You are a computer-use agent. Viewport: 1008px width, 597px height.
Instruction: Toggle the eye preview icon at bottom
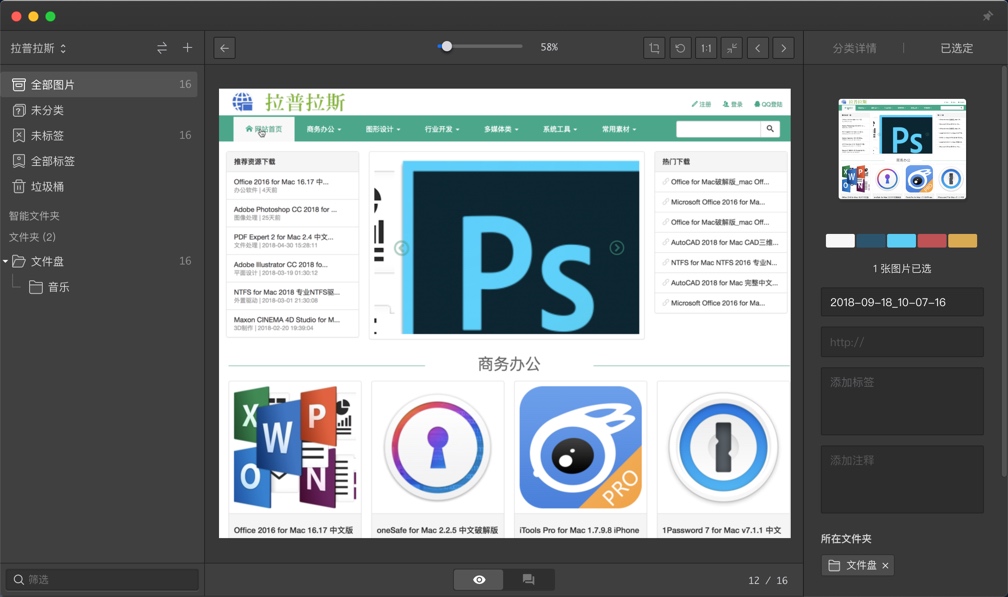pos(478,579)
